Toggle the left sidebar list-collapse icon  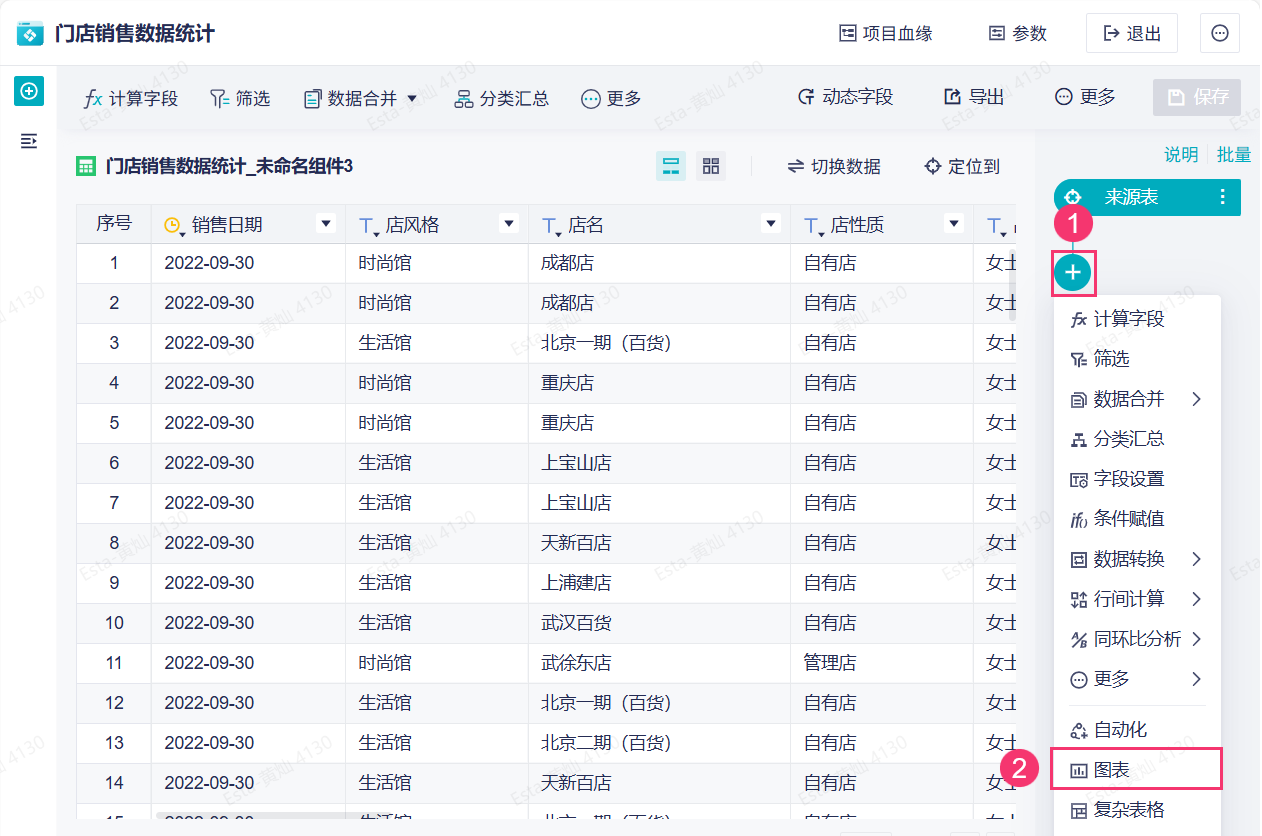[29, 141]
